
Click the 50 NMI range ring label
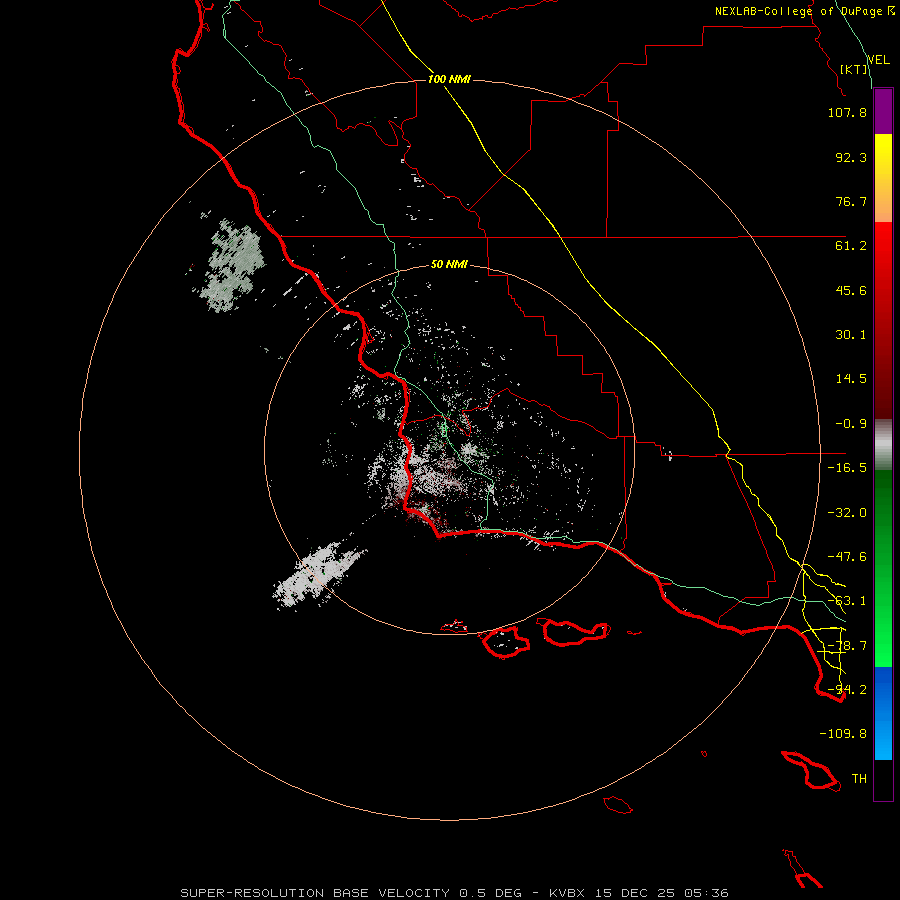[x=449, y=265]
